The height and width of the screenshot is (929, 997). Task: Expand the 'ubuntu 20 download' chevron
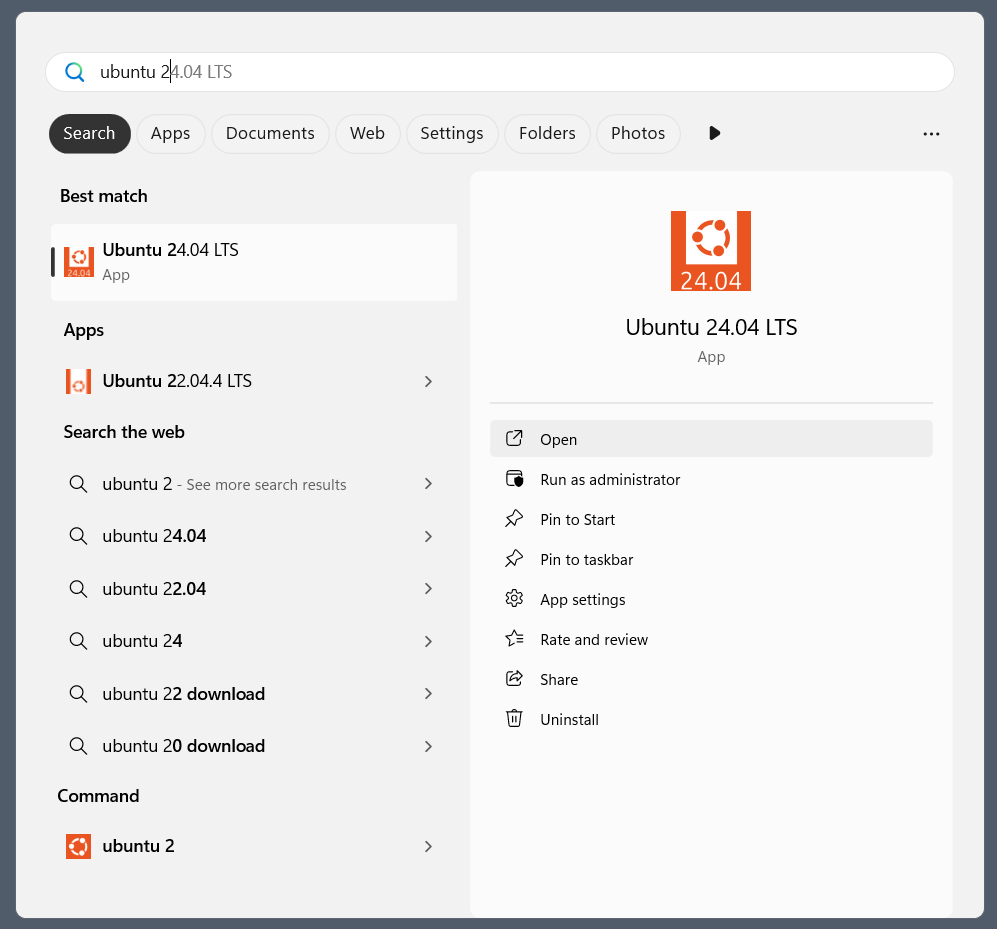[429, 746]
